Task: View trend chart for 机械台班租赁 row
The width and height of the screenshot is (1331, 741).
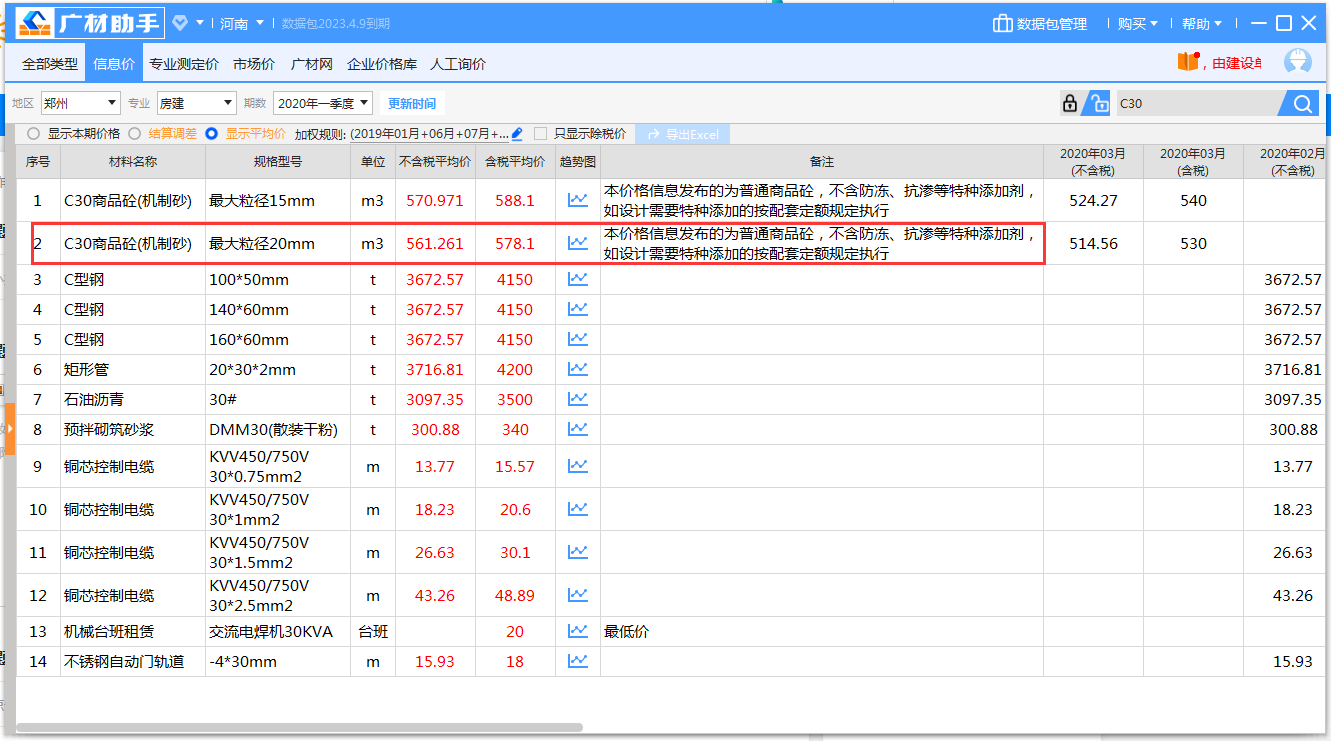Action: click(x=578, y=631)
